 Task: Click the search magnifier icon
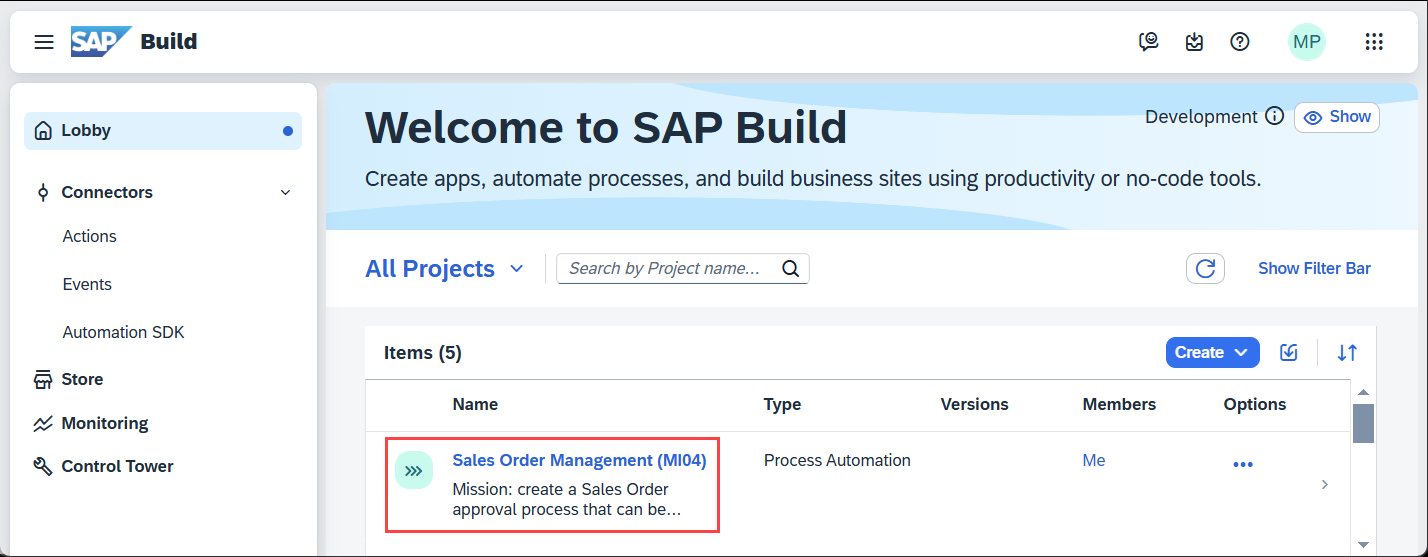pos(790,268)
